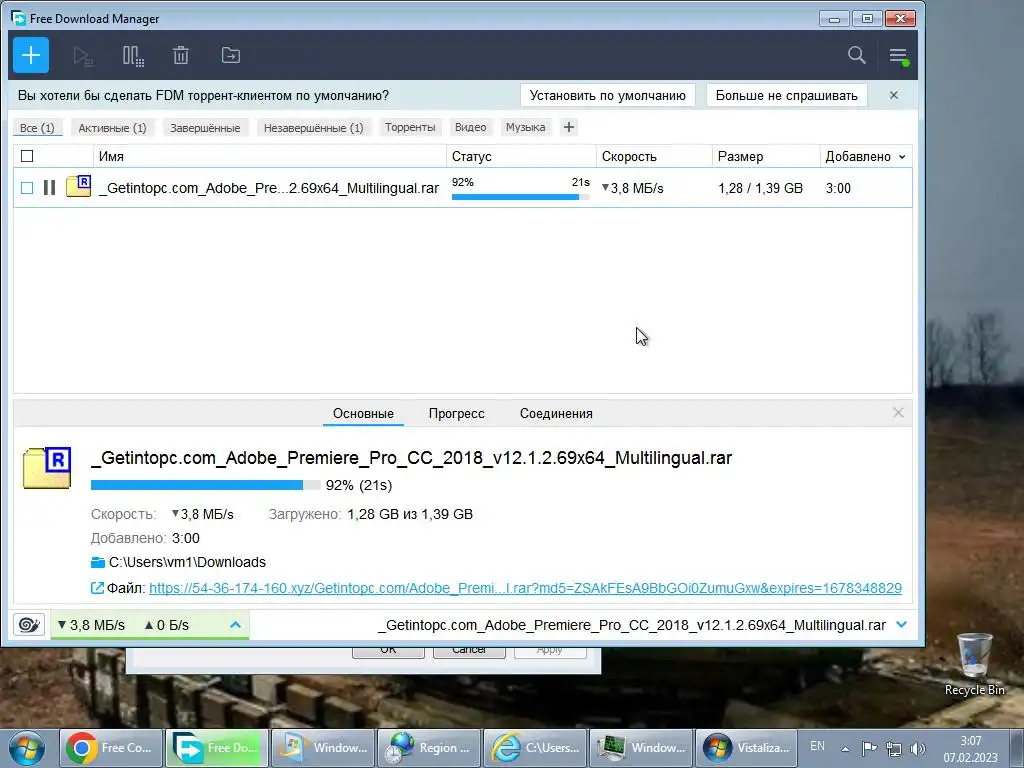Tick the checkbox for the Premiere rar download
The image size is (1024, 768).
(x=27, y=188)
